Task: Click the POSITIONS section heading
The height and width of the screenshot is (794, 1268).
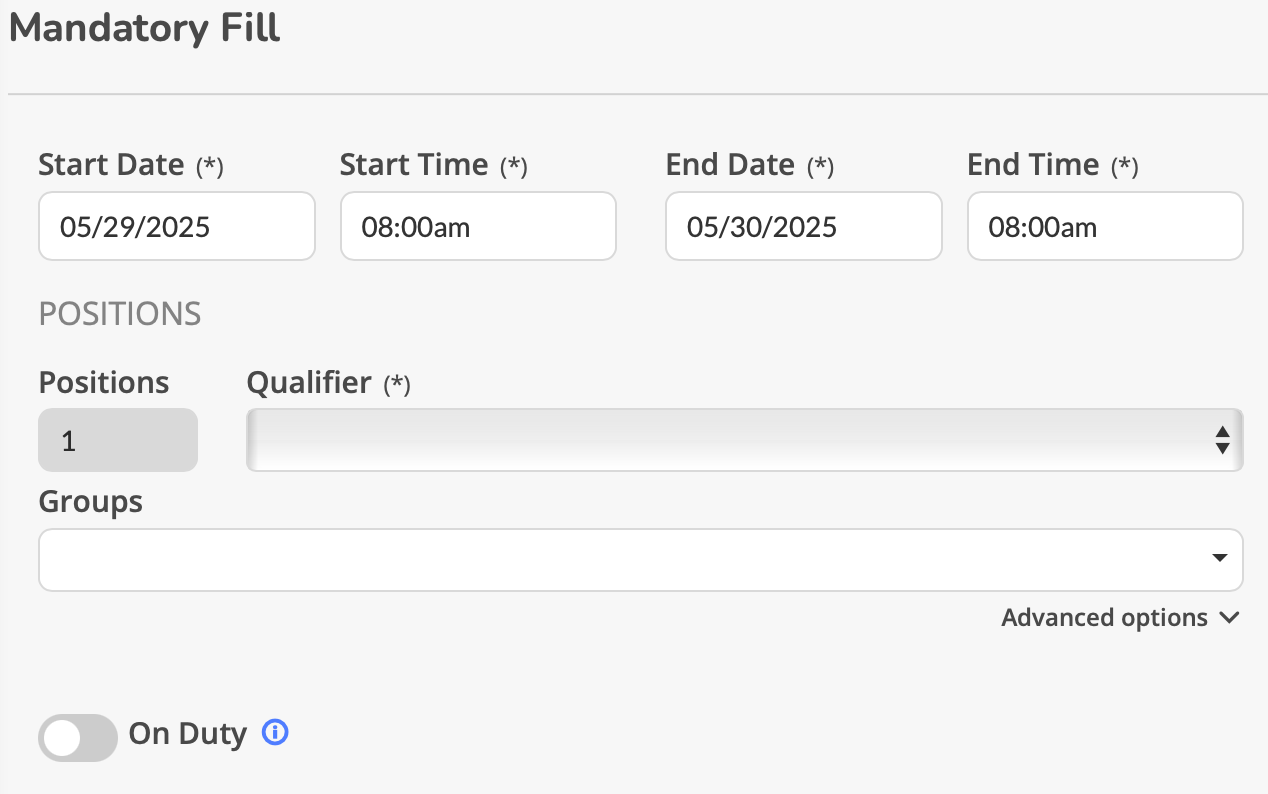Action: [x=120, y=314]
